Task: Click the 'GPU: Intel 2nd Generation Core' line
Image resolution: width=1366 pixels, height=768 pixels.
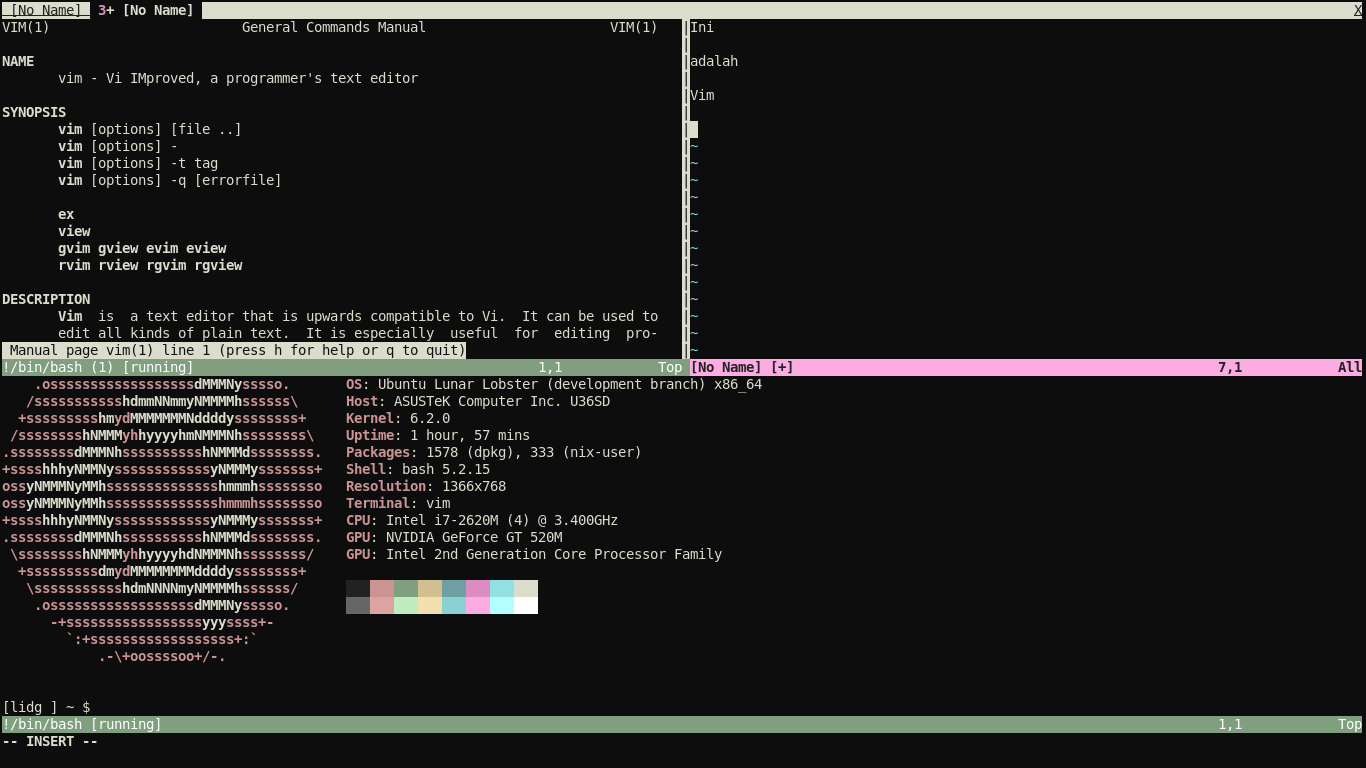Action: [534, 554]
